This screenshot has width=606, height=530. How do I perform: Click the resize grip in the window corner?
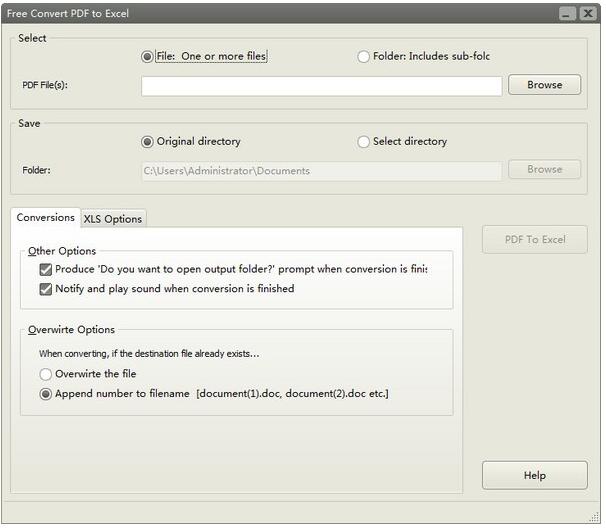click(x=594, y=518)
